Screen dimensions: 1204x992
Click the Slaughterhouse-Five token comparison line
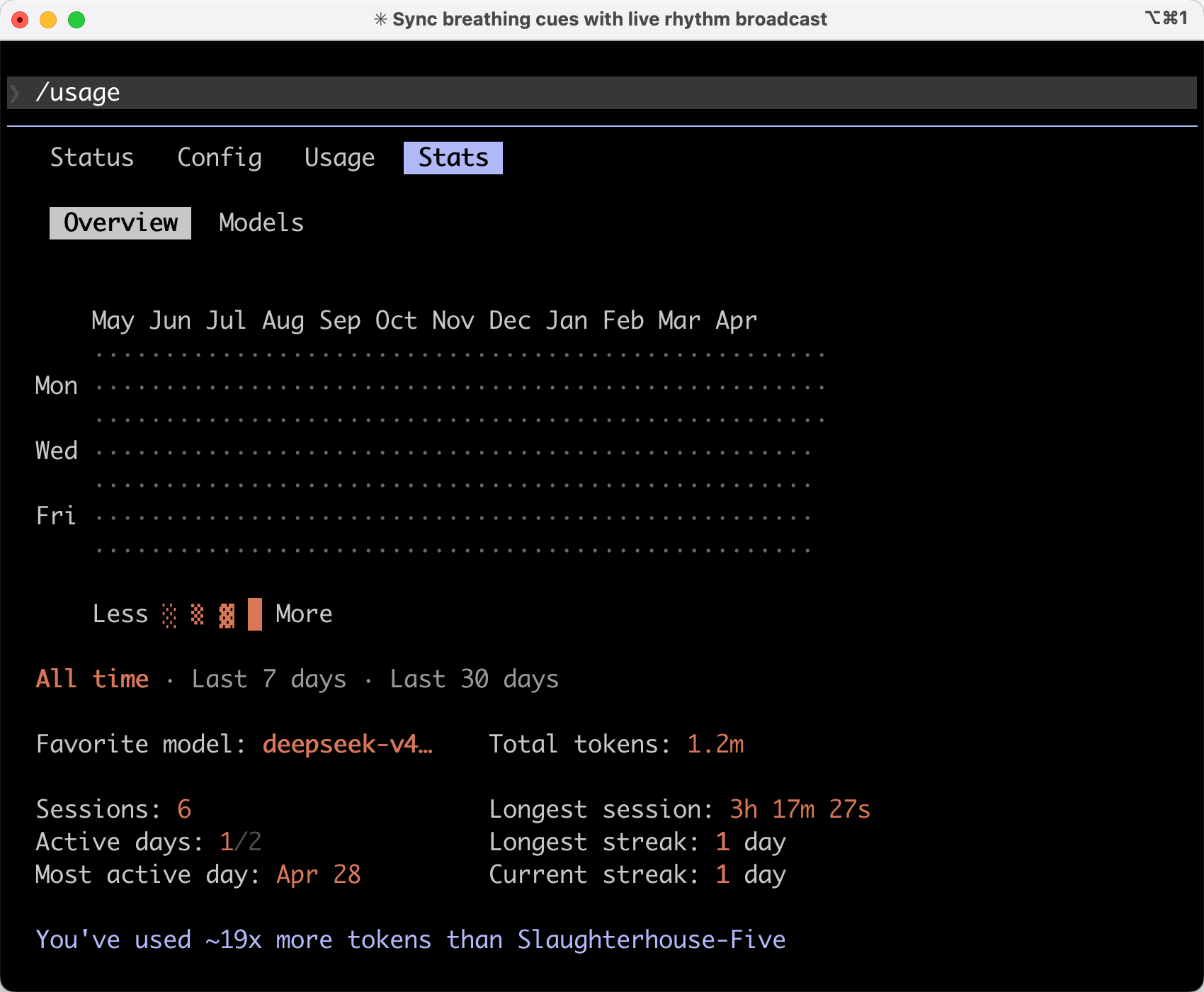point(411,940)
